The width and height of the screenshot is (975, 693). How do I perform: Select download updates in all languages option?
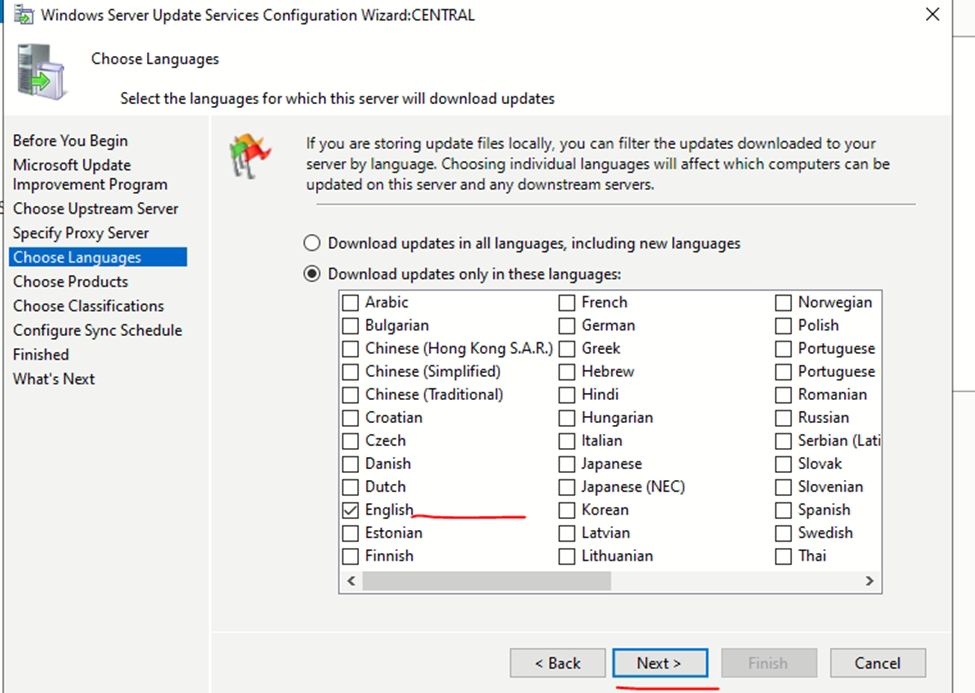pos(313,243)
